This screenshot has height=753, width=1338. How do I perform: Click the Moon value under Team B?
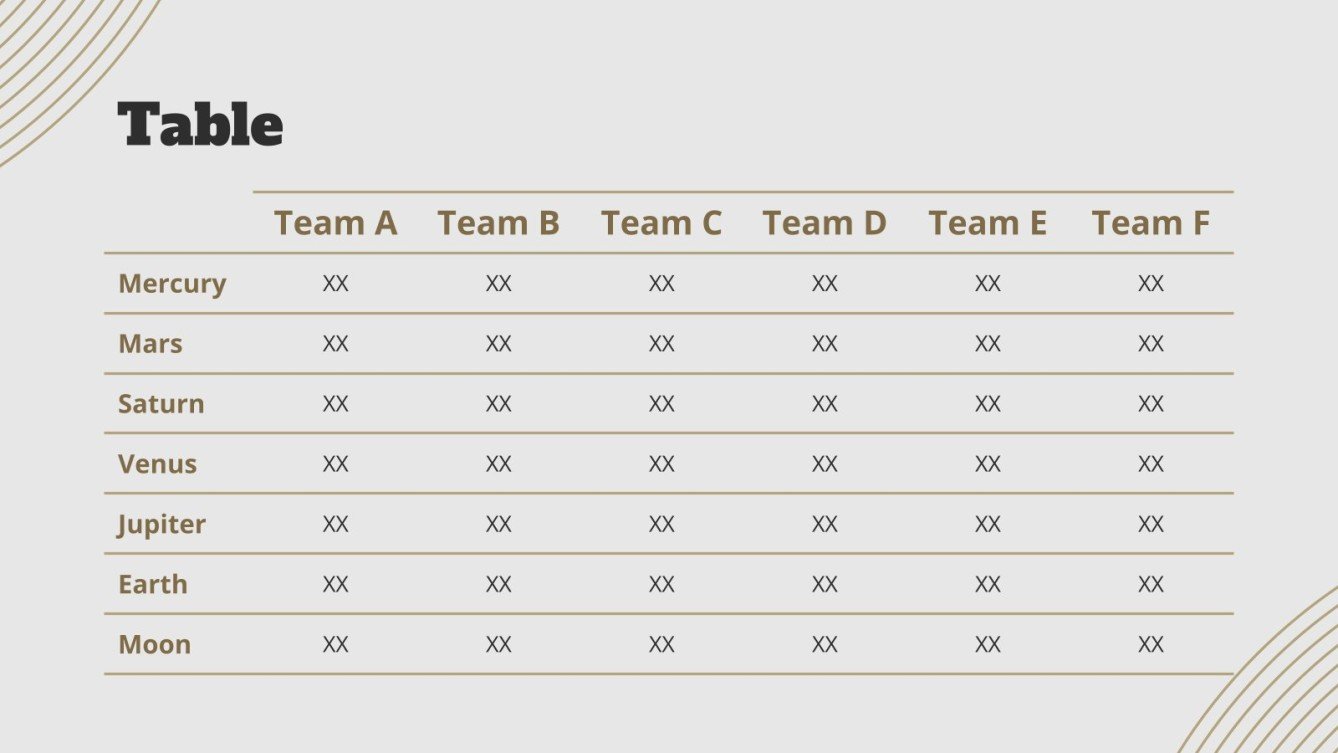pyautogui.click(x=498, y=644)
